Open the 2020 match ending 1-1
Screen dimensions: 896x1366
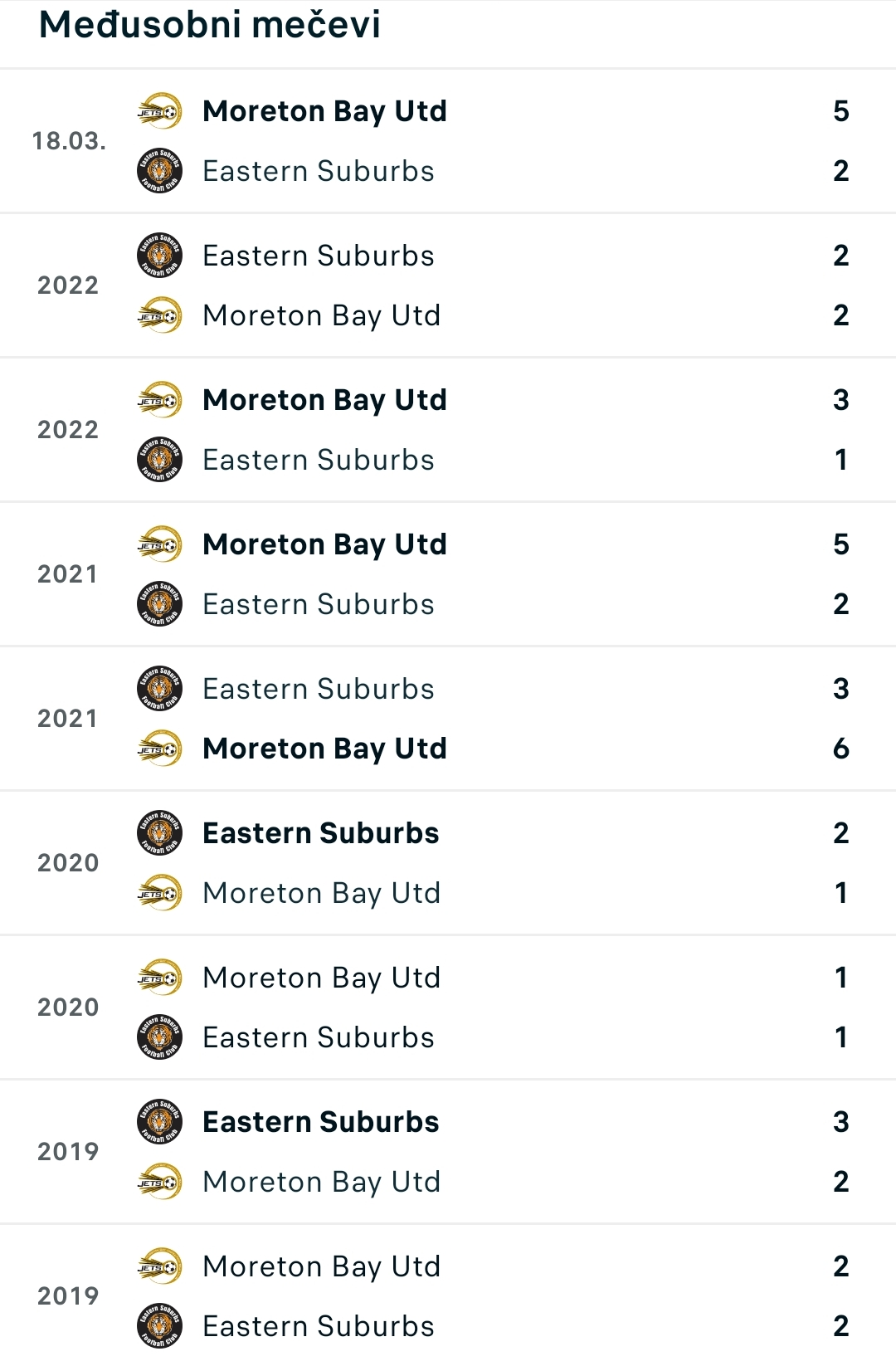[448, 1007]
